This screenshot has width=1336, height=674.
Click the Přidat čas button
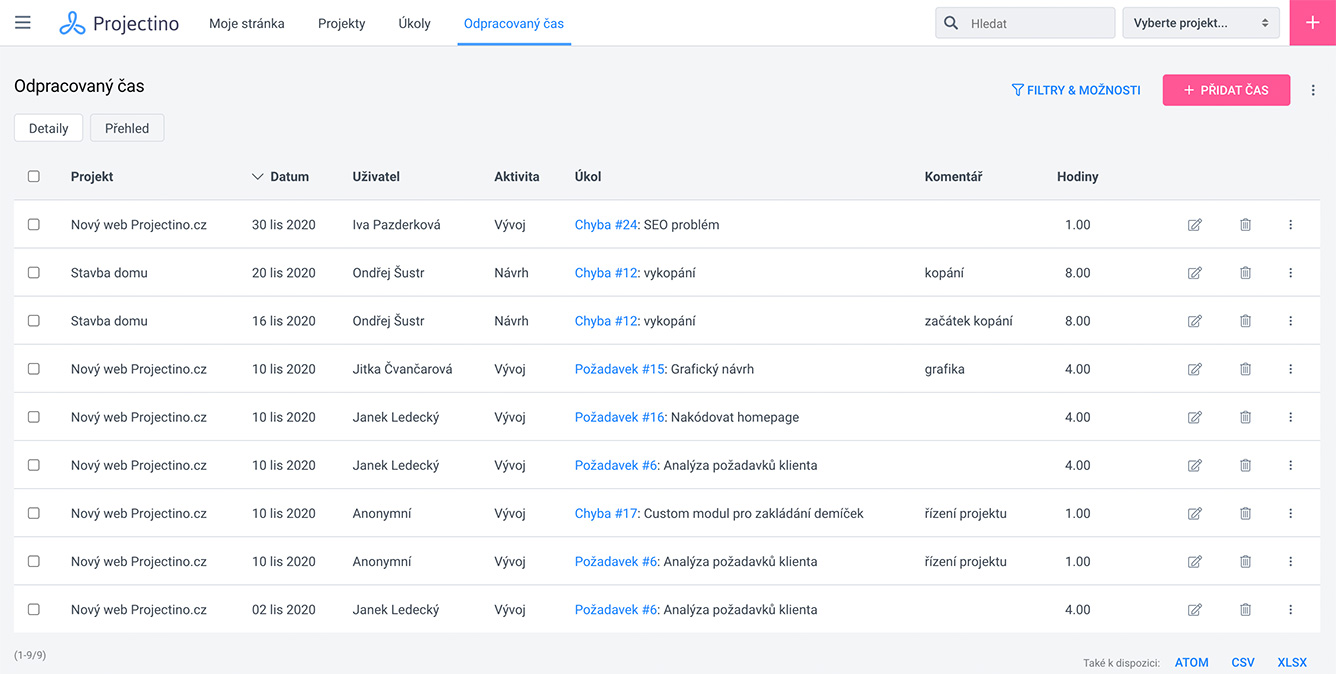click(x=1226, y=90)
